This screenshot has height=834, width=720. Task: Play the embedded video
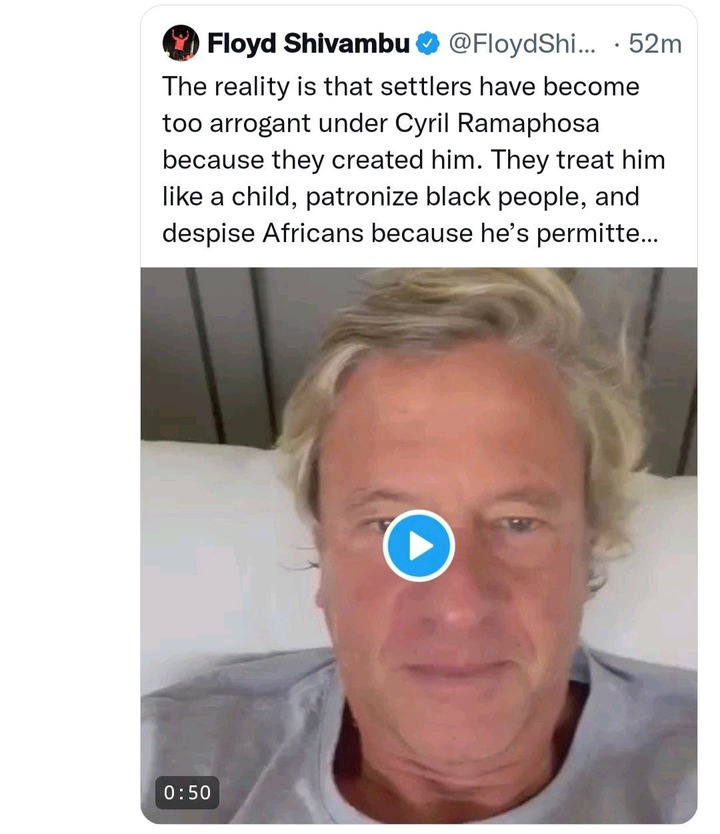tap(418, 545)
